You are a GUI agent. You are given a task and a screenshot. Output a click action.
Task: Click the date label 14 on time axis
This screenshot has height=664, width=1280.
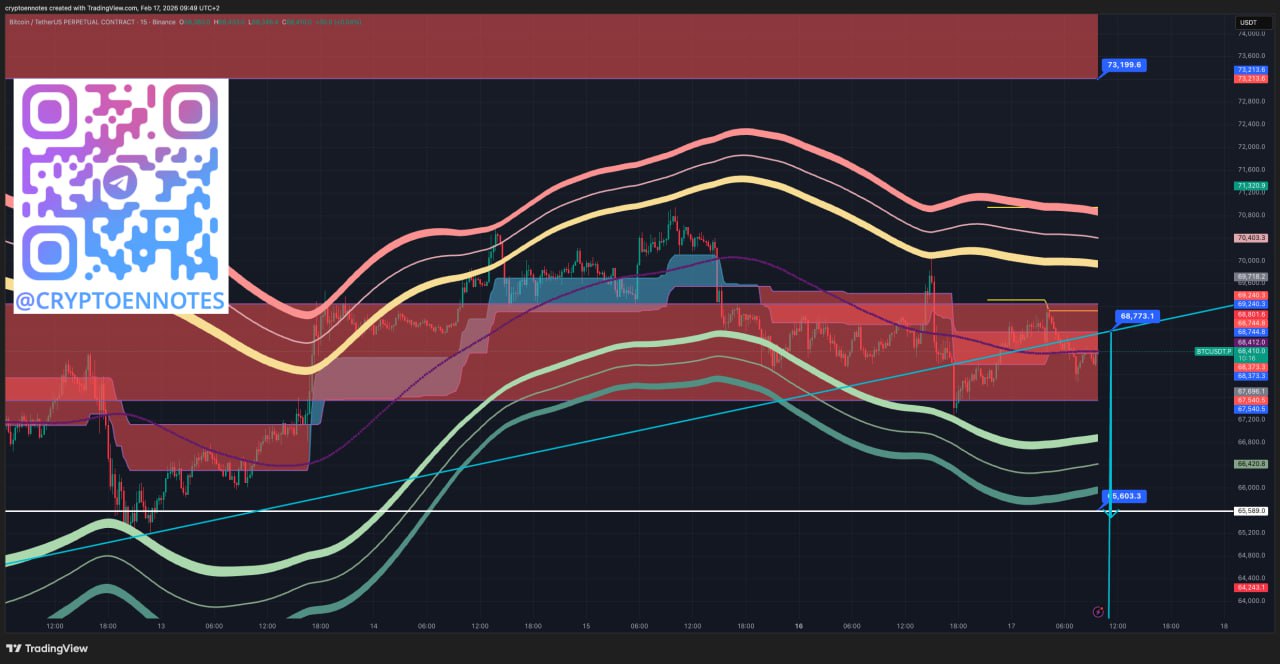(373, 626)
